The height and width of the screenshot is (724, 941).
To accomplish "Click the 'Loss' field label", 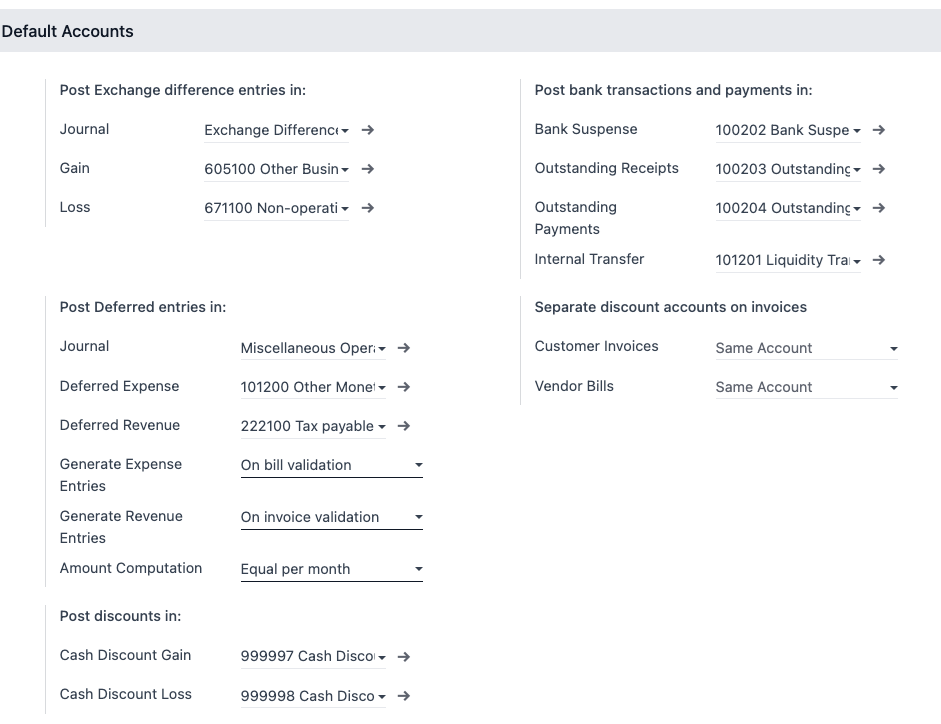I will click(x=74, y=207).
